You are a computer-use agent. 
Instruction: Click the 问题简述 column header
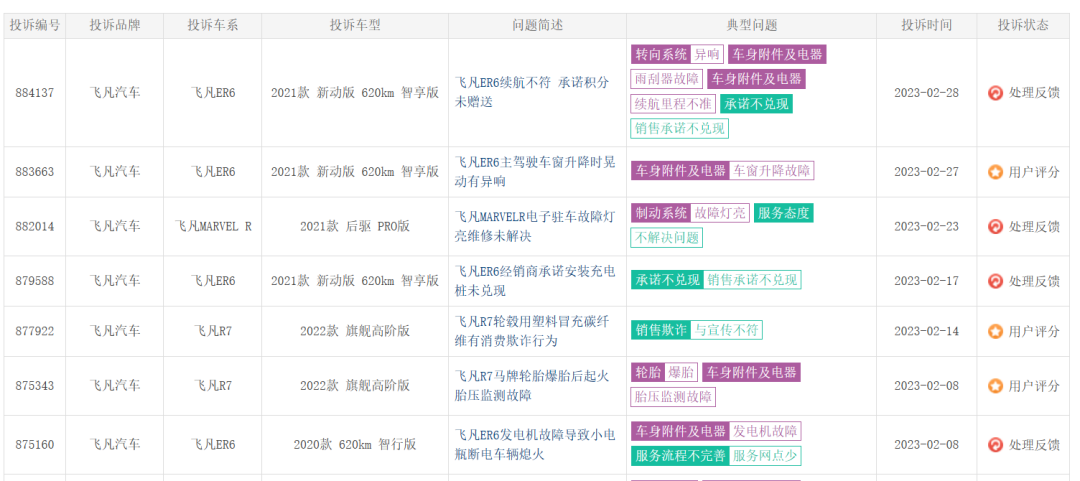537,25
